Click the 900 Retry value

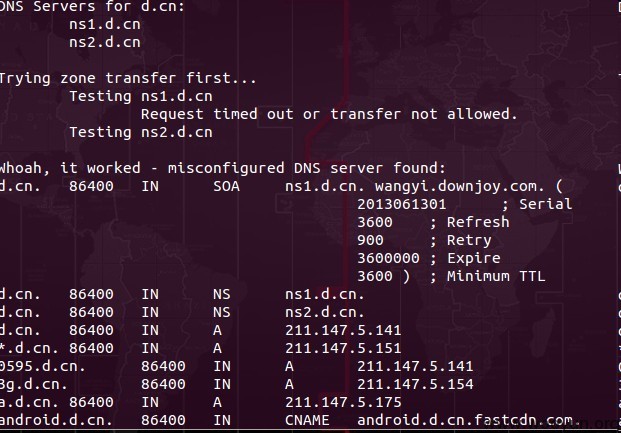click(x=370, y=240)
